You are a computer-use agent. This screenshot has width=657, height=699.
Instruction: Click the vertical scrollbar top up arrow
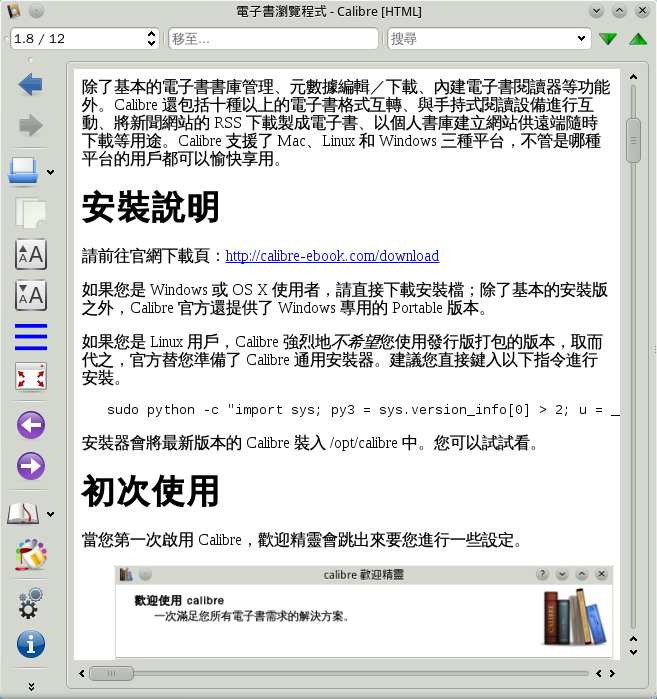(633, 77)
